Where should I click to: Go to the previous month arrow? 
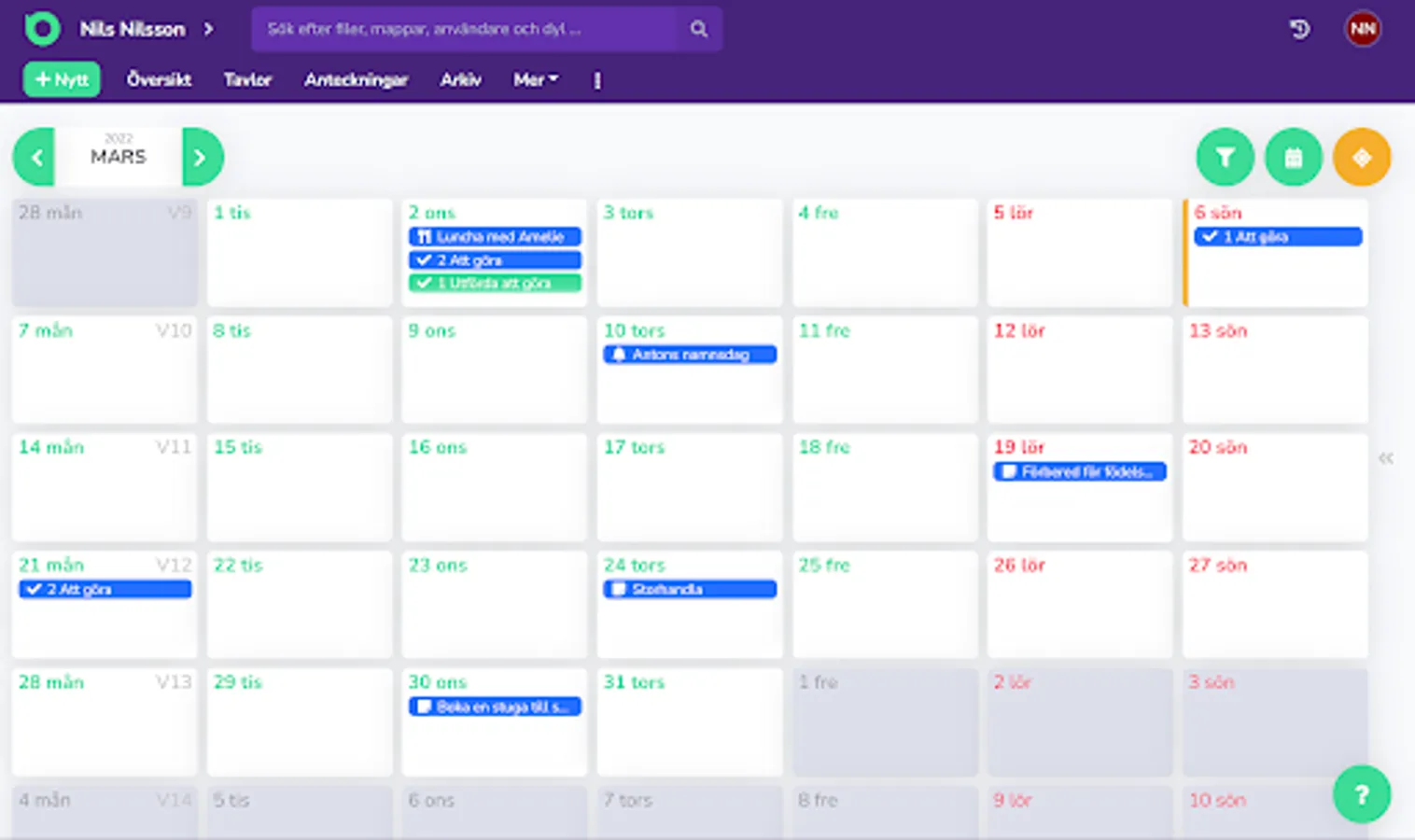pos(35,157)
